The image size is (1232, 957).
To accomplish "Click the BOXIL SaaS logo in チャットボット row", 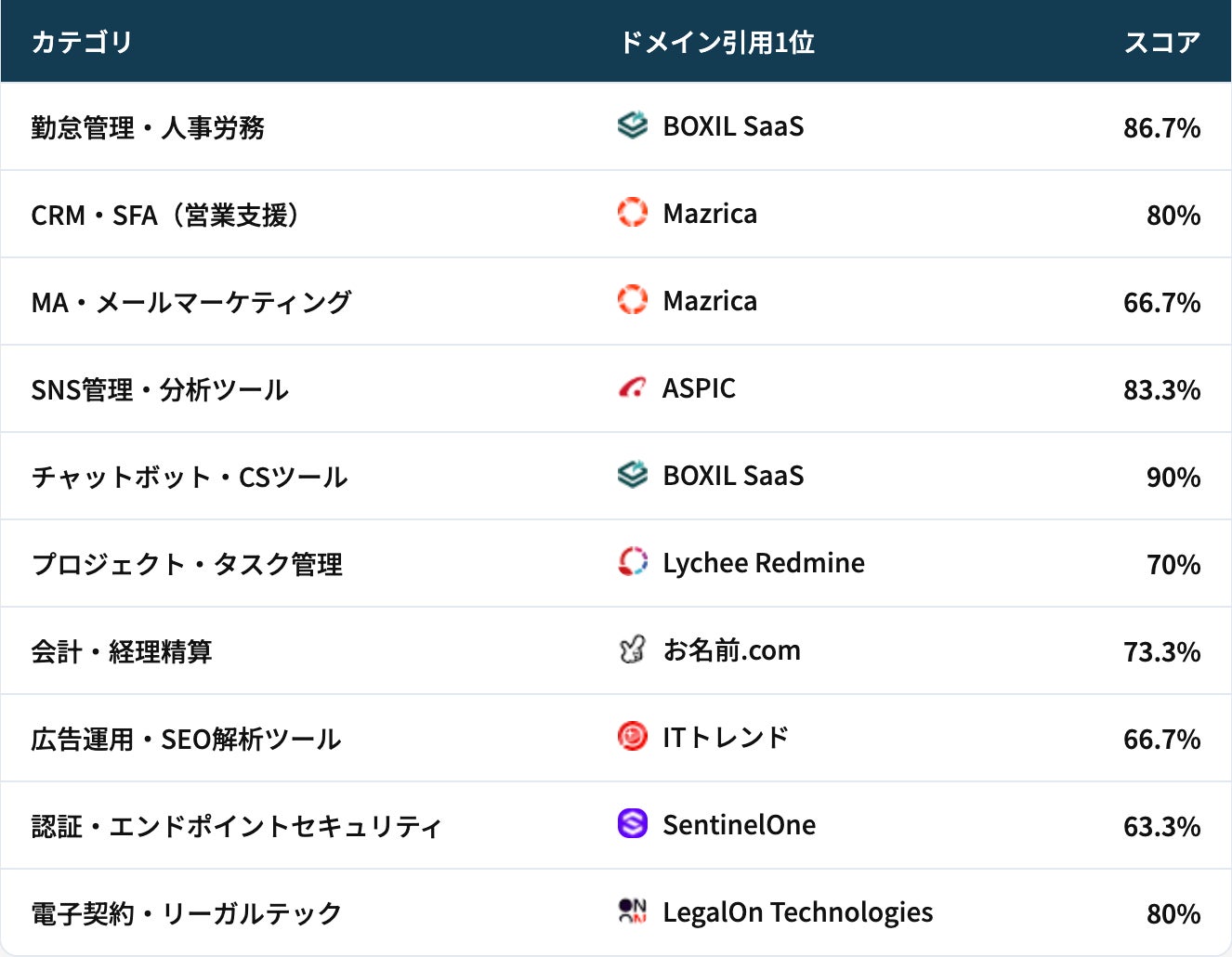I will [x=633, y=475].
